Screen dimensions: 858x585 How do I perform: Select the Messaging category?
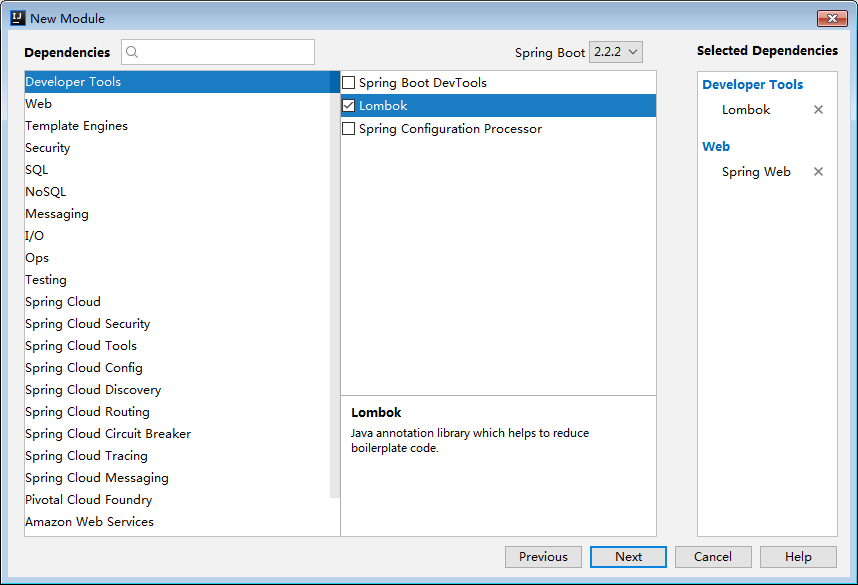(177, 213)
